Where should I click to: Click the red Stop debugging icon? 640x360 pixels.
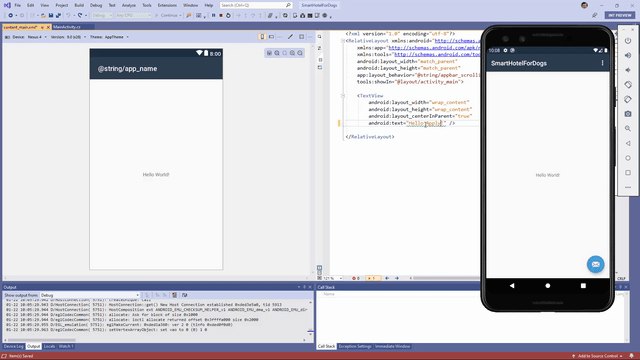tap(221, 16)
